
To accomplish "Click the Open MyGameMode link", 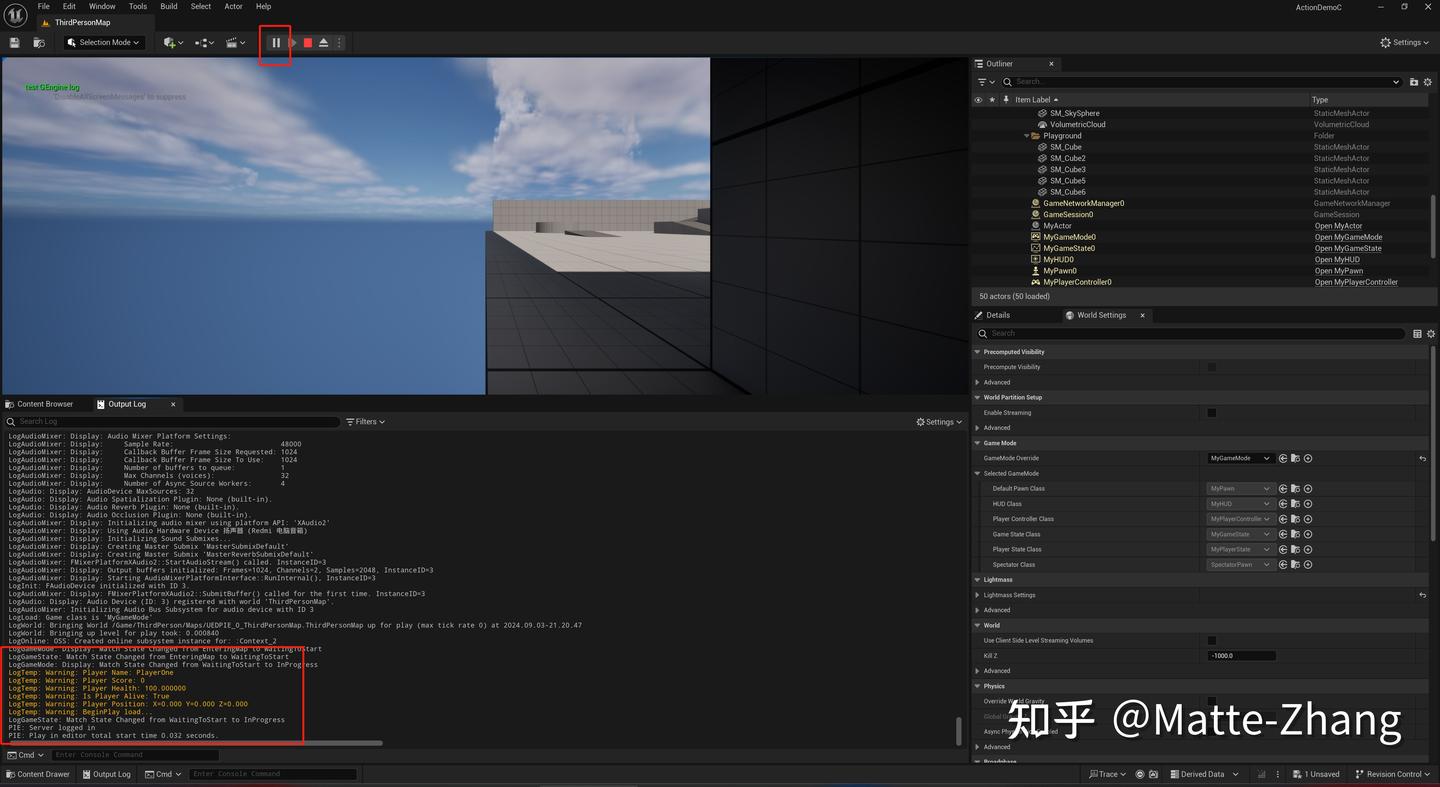I will pos(1348,237).
